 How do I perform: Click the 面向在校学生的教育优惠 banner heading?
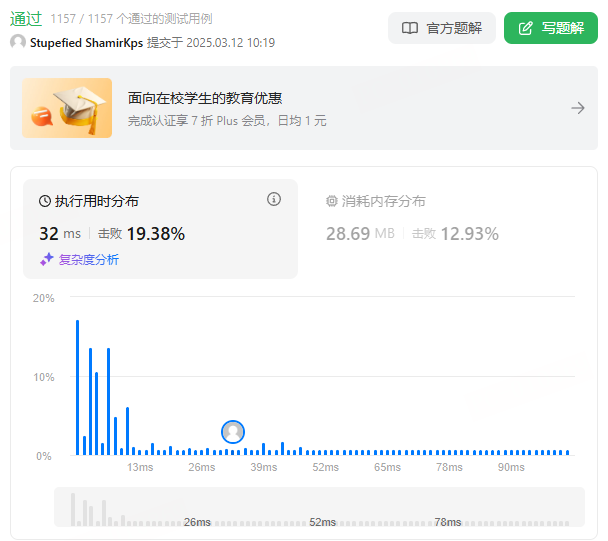pyautogui.click(x=205, y=98)
